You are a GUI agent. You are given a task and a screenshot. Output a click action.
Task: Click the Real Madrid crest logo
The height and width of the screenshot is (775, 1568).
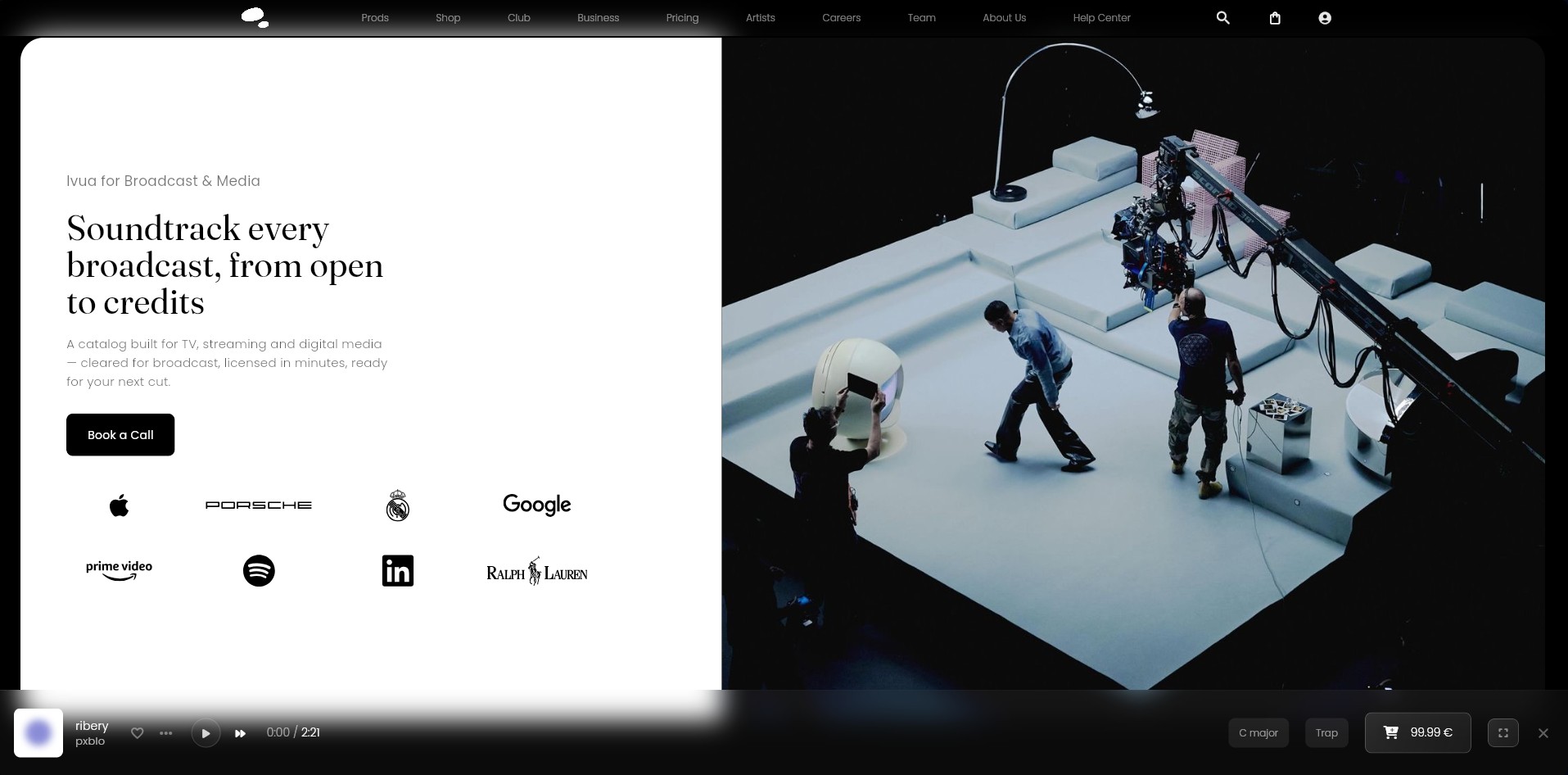[398, 505]
